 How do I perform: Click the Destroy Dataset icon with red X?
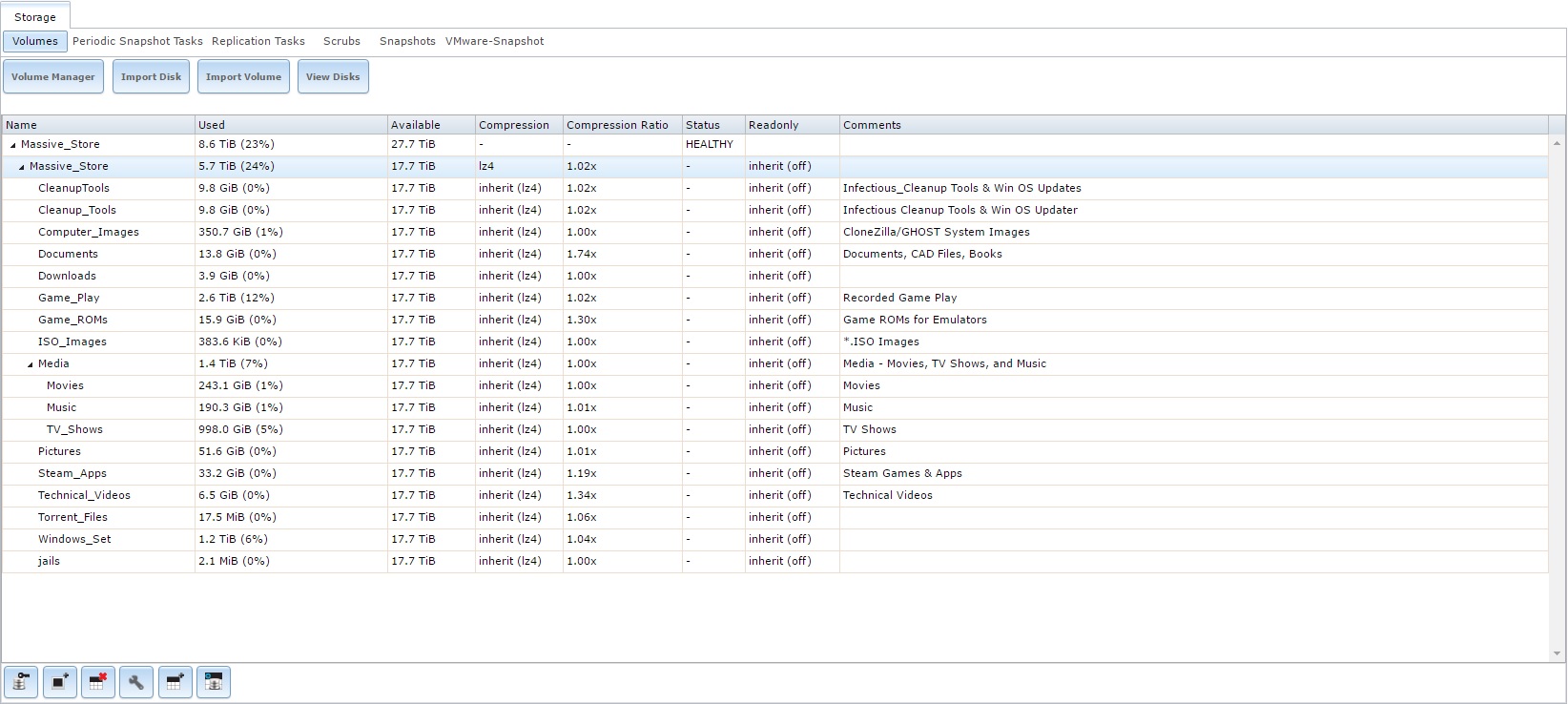(97, 682)
